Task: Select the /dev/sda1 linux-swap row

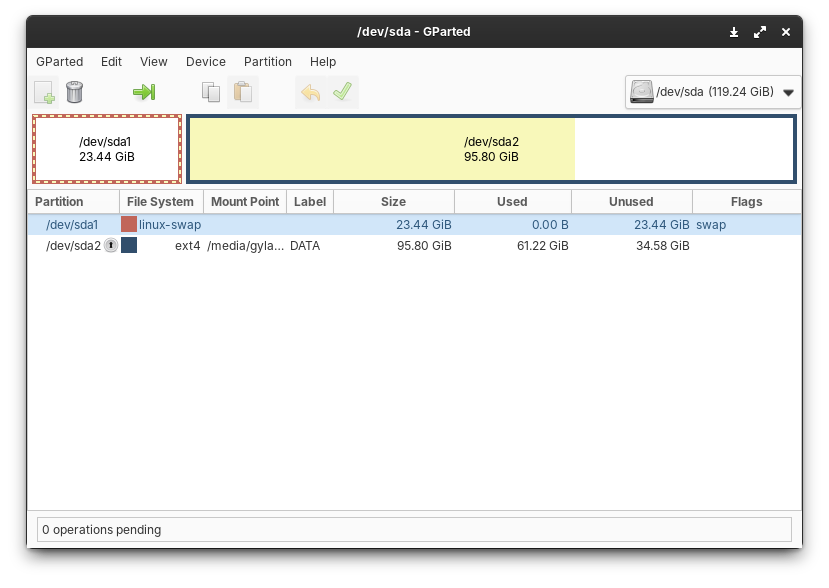Action: pos(300,224)
